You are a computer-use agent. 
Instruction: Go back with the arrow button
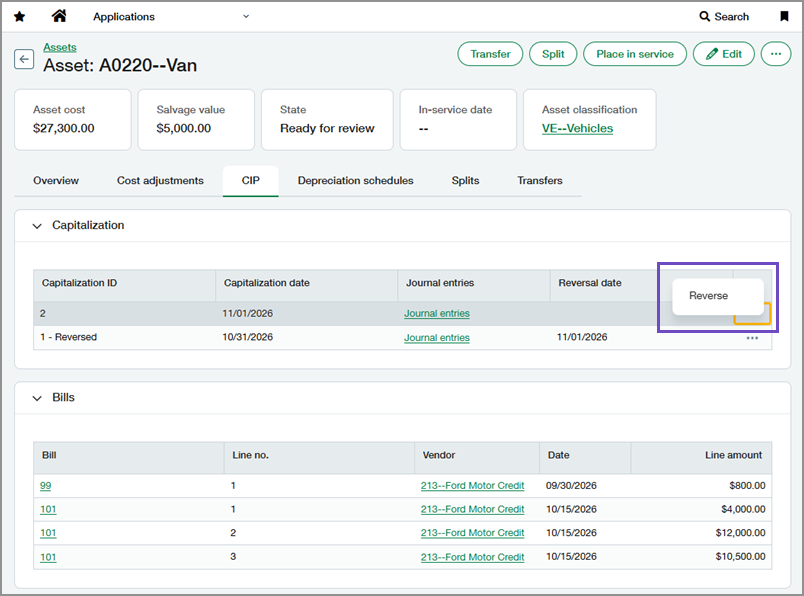pyautogui.click(x=24, y=59)
